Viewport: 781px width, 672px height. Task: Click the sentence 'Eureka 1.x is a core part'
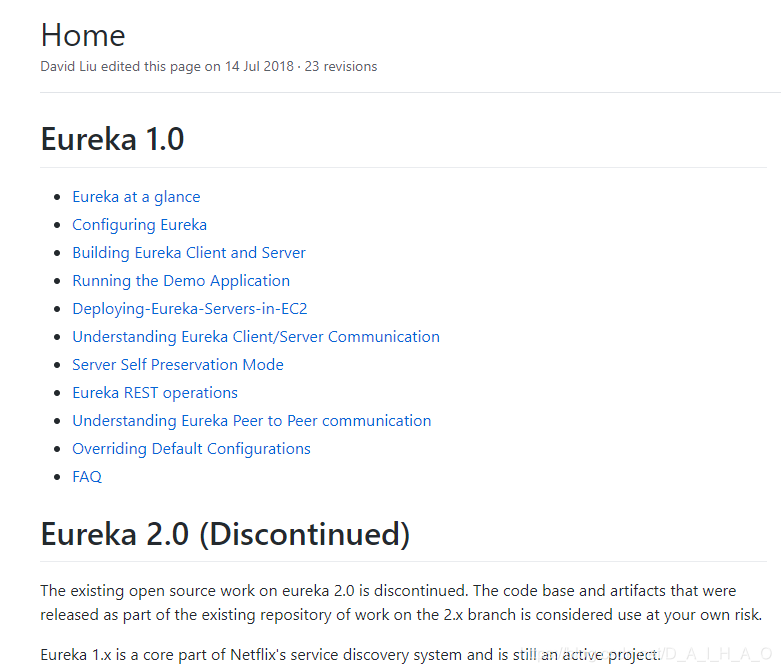350,655
